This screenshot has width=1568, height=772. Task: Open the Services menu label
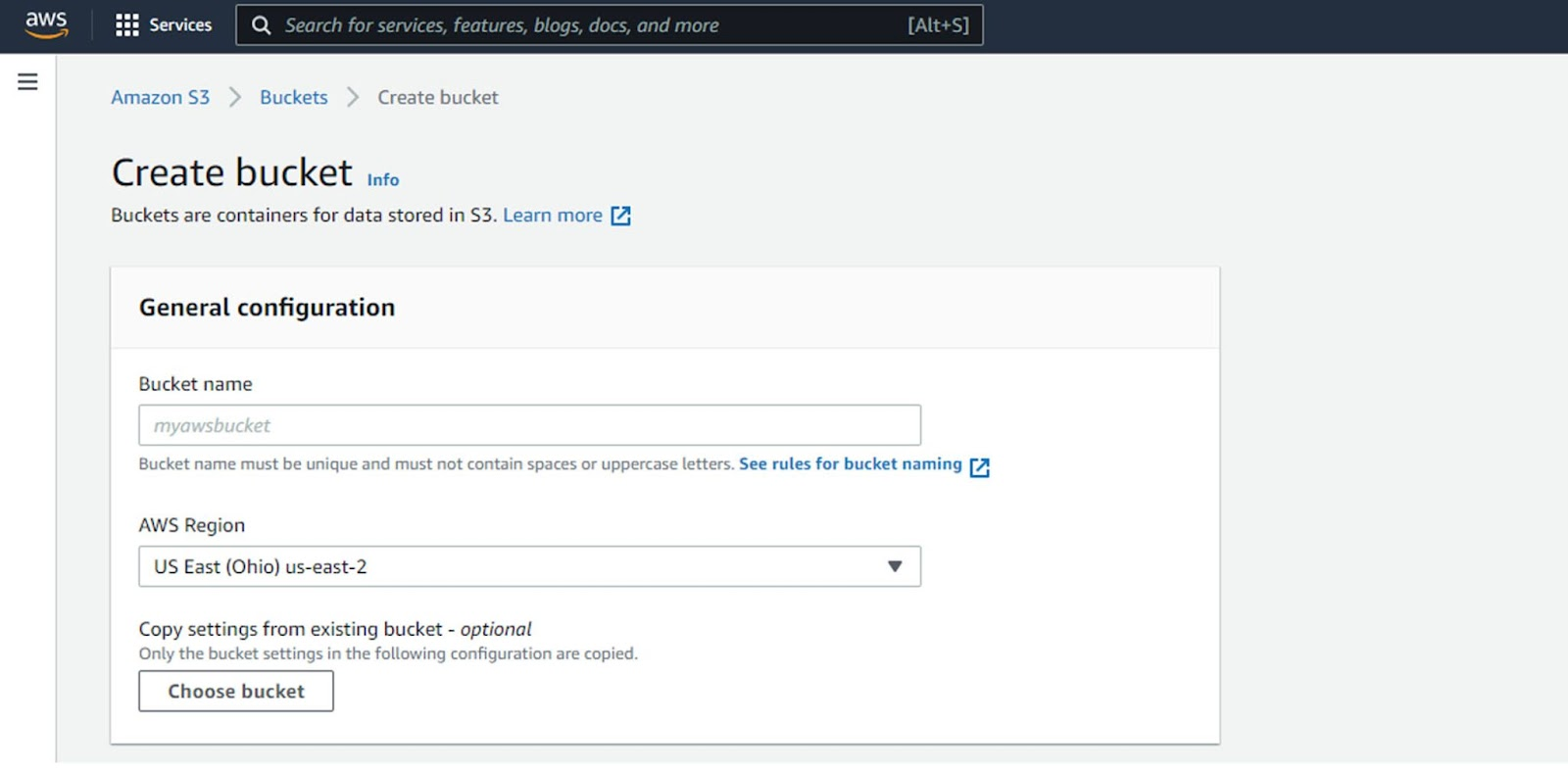180,25
